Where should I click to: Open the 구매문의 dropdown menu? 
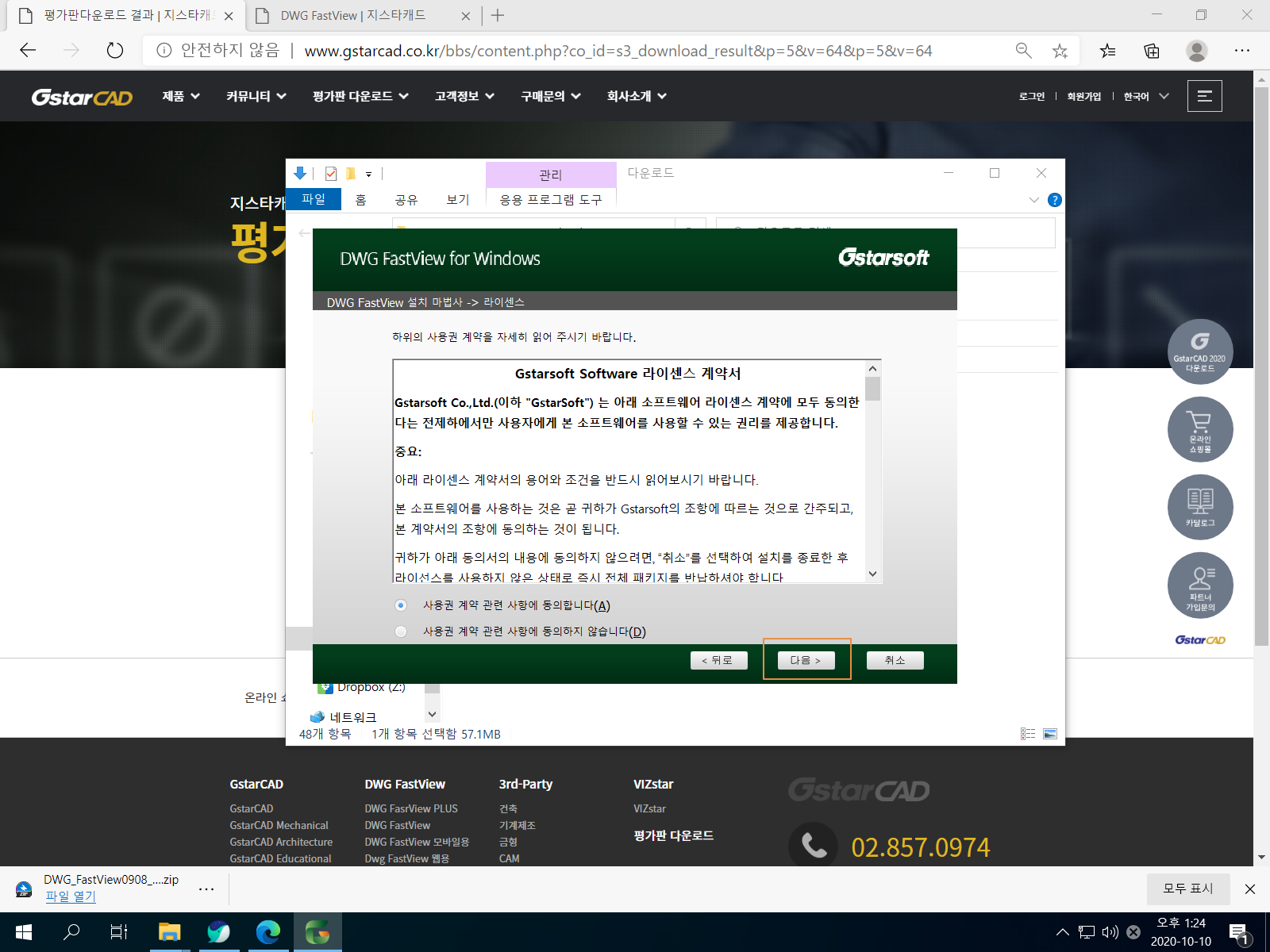click(551, 96)
